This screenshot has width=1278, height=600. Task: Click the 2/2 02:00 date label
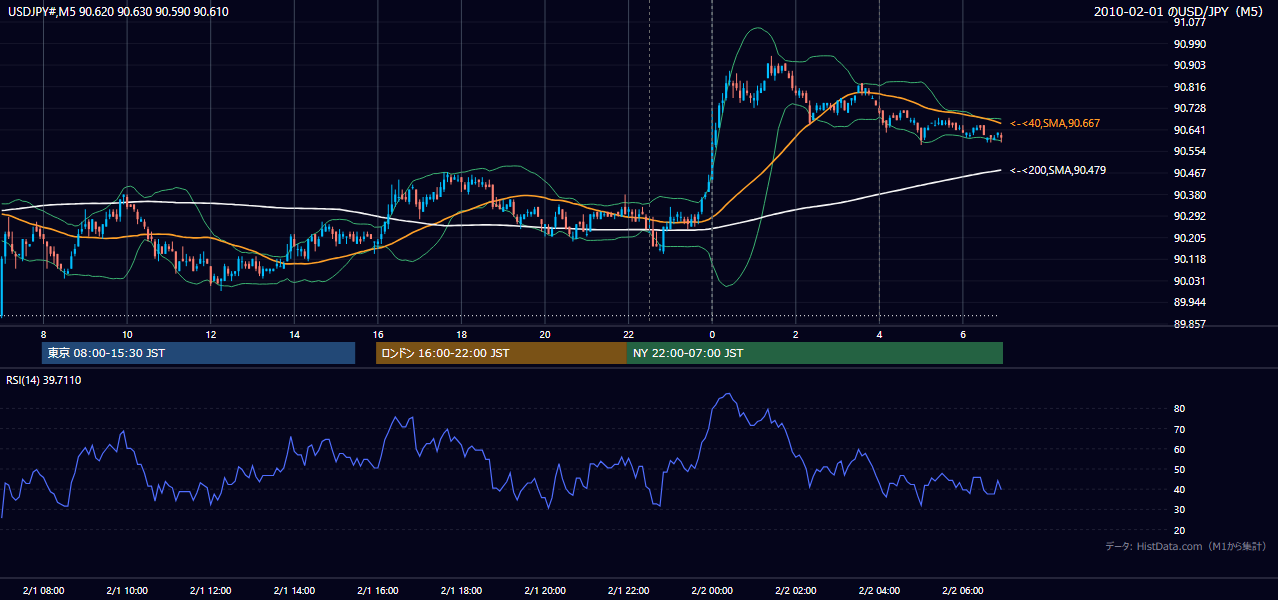(795, 590)
